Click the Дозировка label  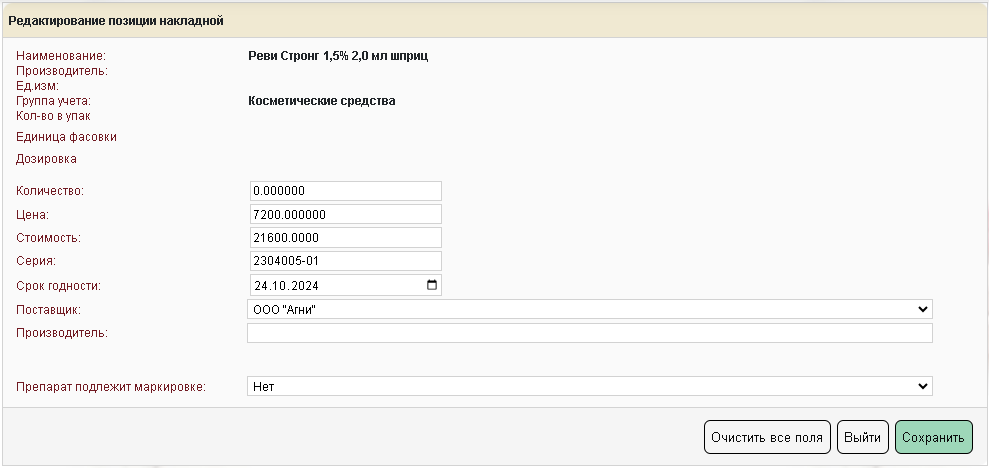[46, 158]
